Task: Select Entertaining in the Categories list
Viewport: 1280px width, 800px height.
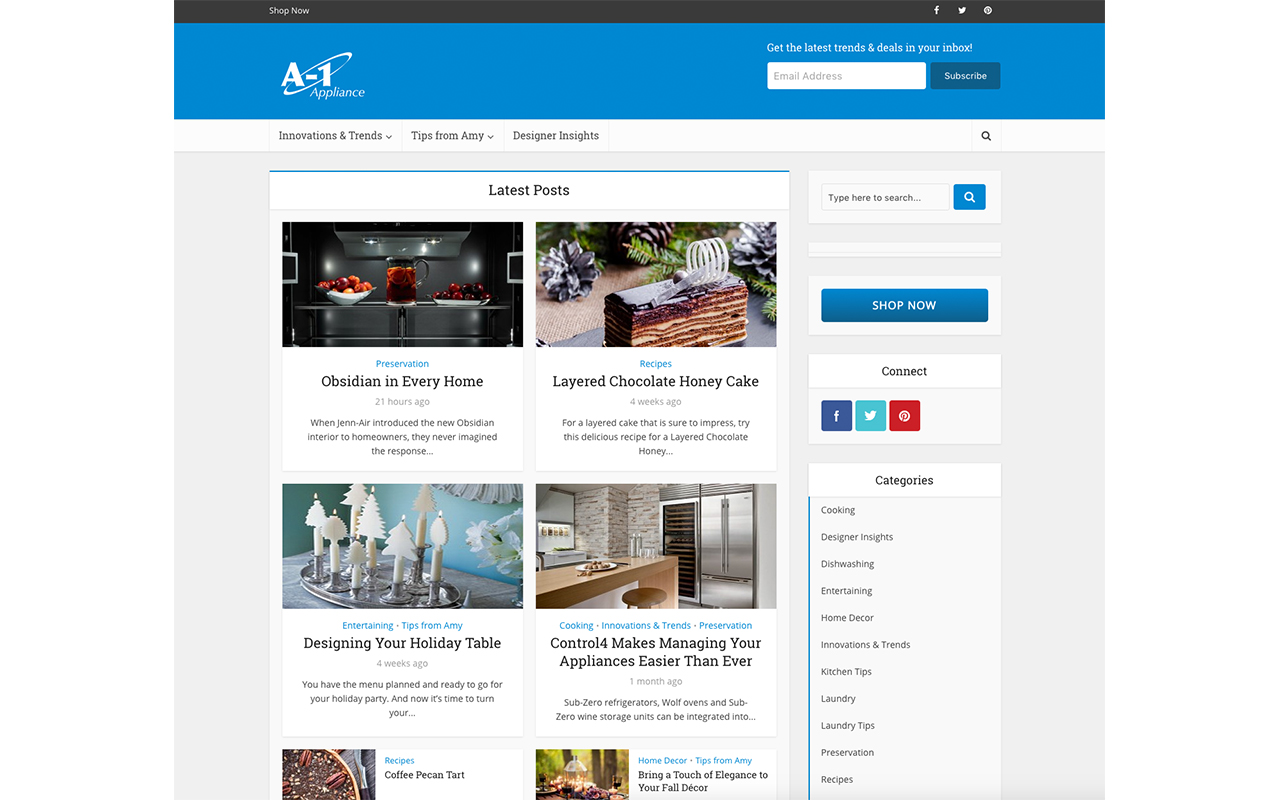Action: [x=847, y=591]
